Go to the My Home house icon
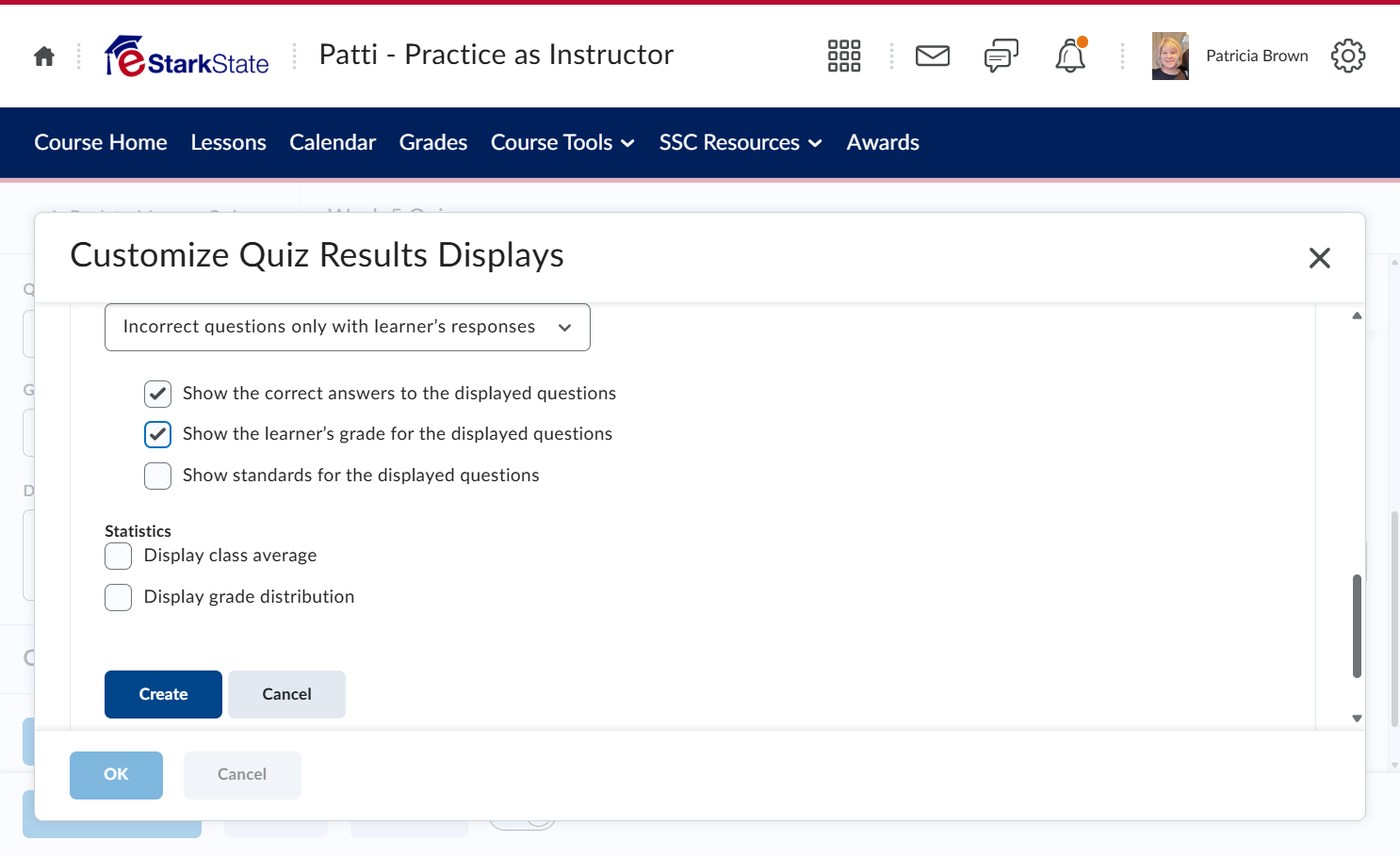 (44, 57)
